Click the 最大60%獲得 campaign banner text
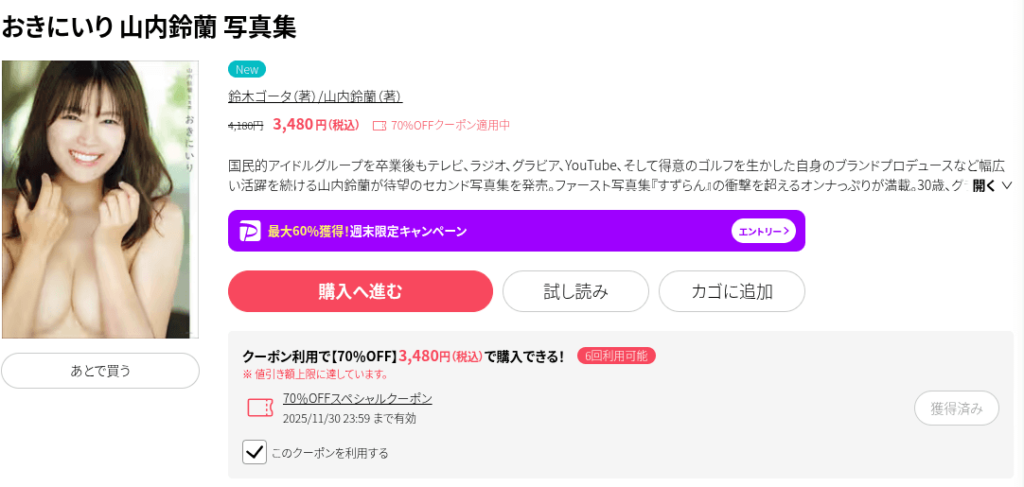This screenshot has width=1024, height=487. tap(367, 231)
